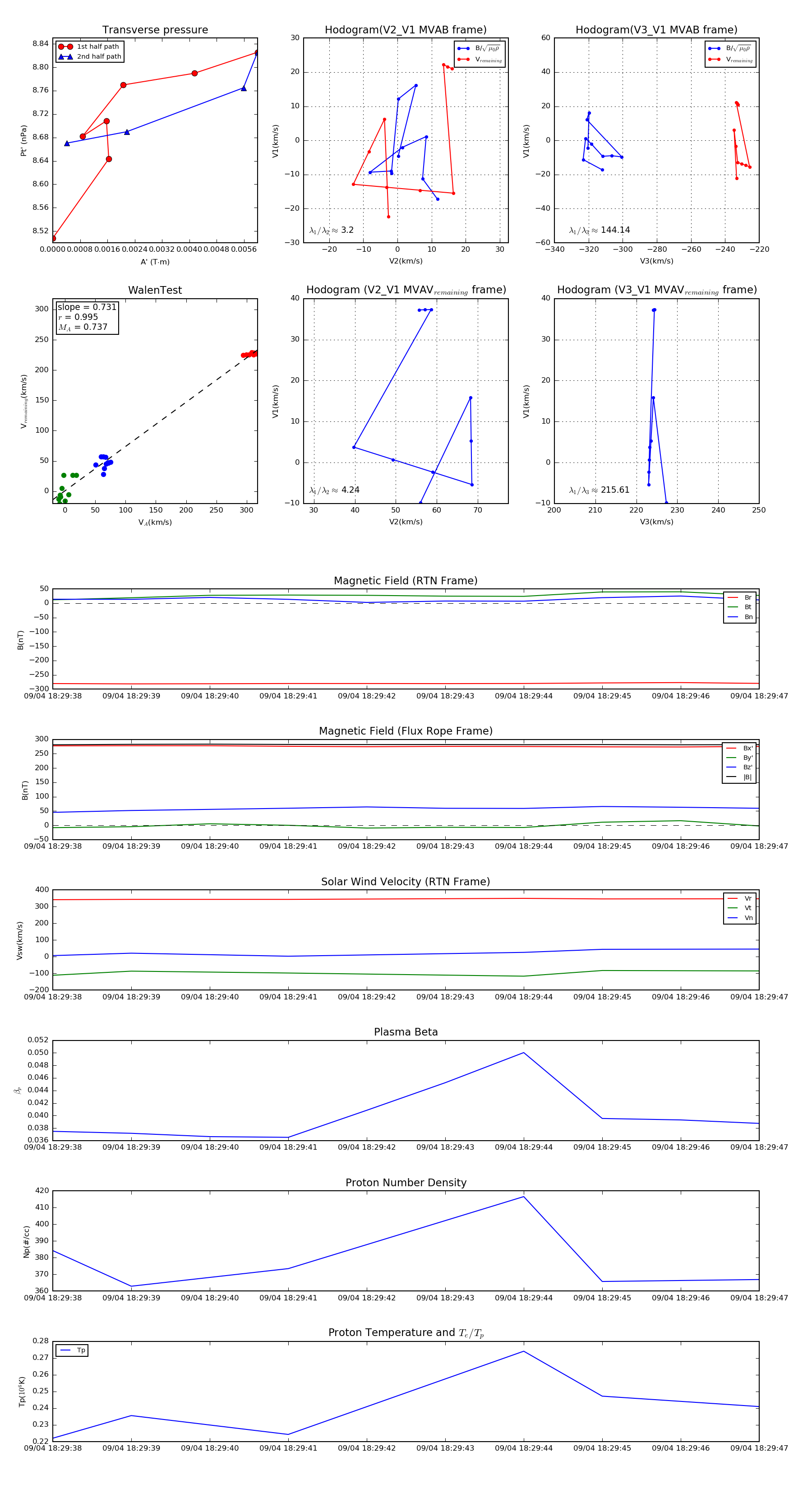This screenshot has width=812, height=1489.
Task: Select the 'Vt' legend entry
Action: pos(740,908)
